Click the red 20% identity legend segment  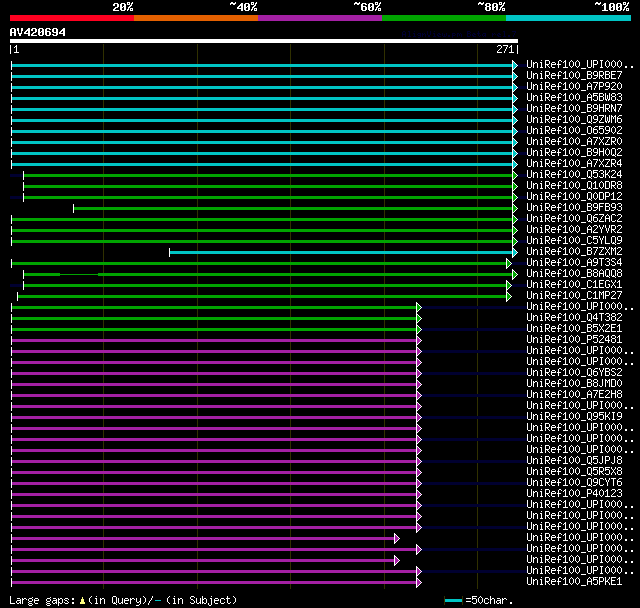72,18
